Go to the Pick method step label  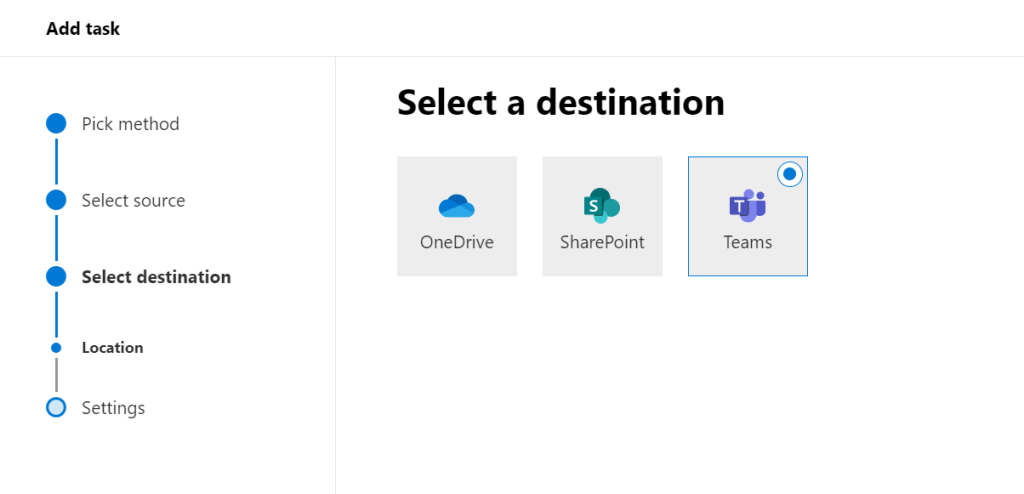pyautogui.click(x=130, y=124)
